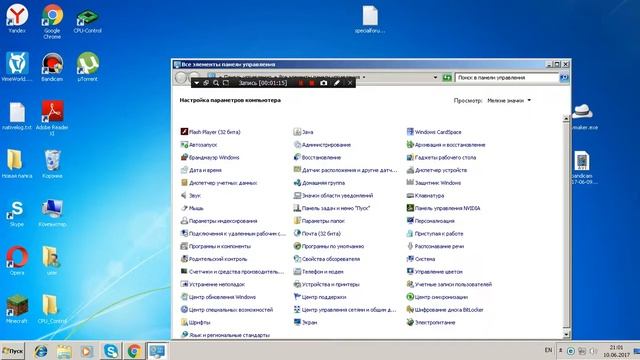Open Система item
This screenshot has height=360, width=640.
[421, 259]
